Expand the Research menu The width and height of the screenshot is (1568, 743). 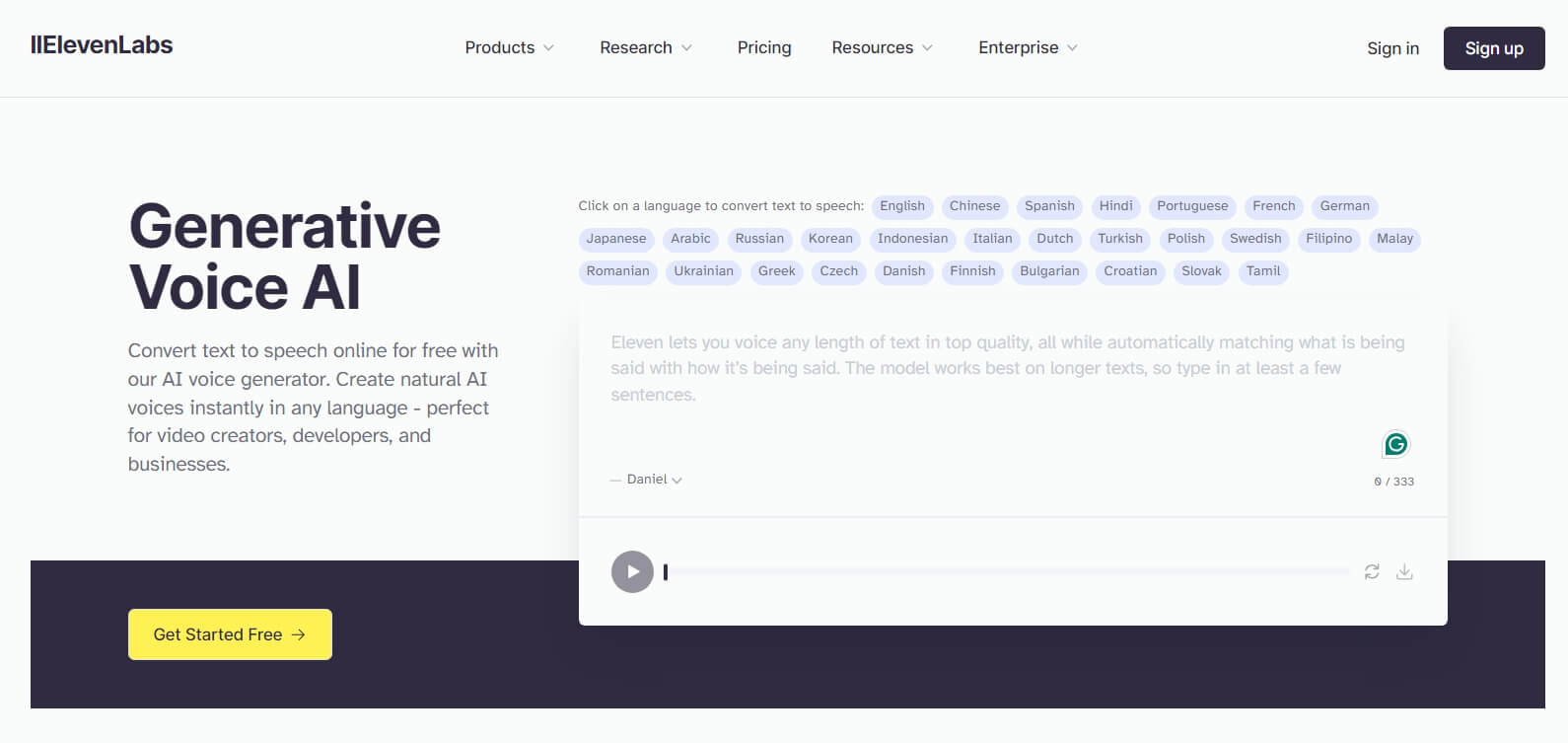[646, 47]
